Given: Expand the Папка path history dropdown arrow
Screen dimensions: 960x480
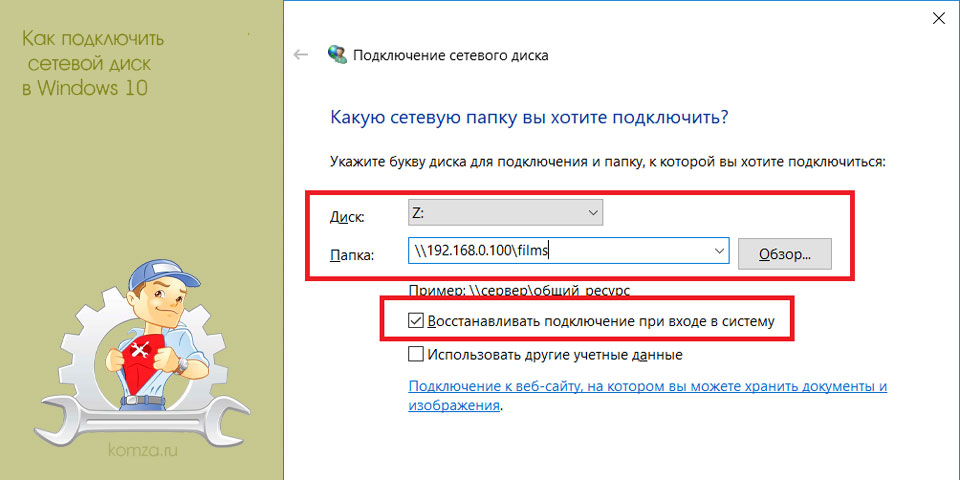Looking at the screenshot, I should point(719,251).
